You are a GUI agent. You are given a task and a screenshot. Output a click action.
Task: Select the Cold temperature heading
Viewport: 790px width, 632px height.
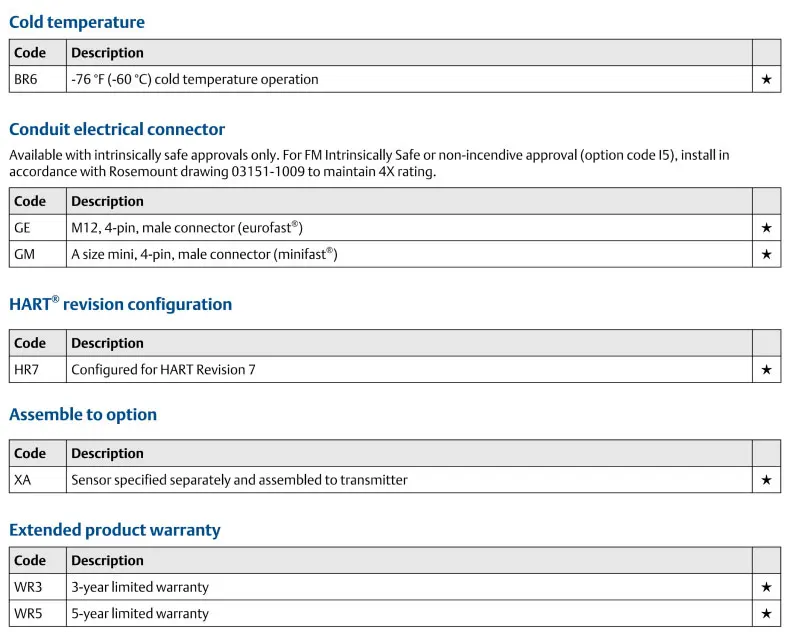pyautogui.click(x=77, y=22)
